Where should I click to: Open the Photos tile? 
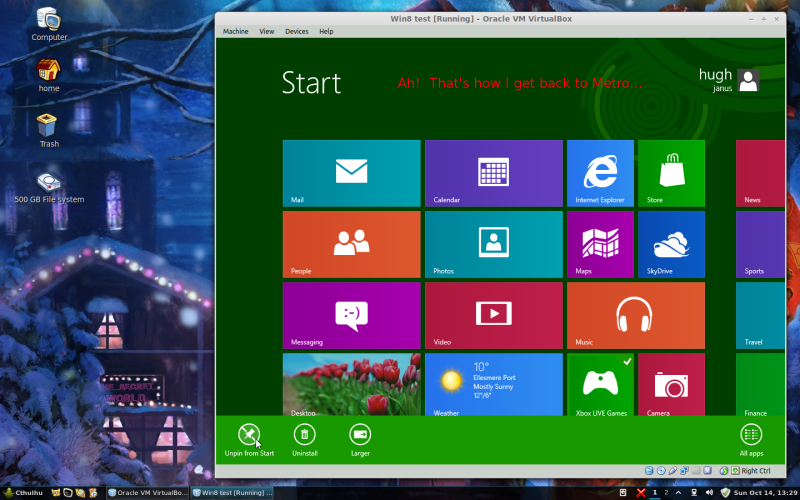click(x=494, y=244)
